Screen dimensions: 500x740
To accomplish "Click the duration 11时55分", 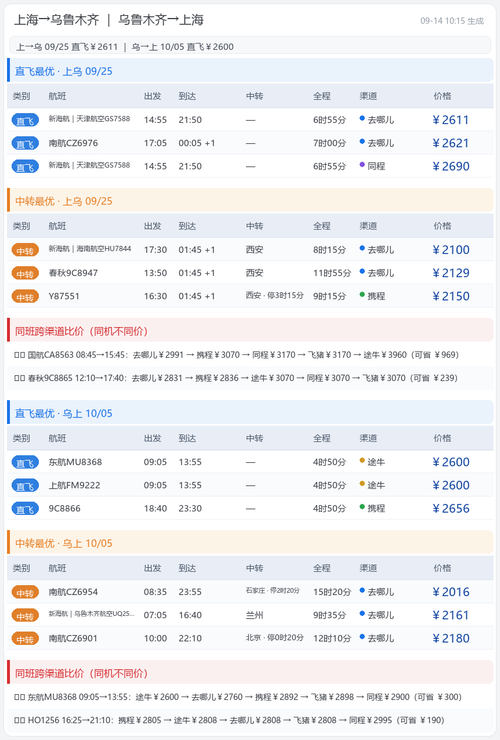I will (332, 273).
